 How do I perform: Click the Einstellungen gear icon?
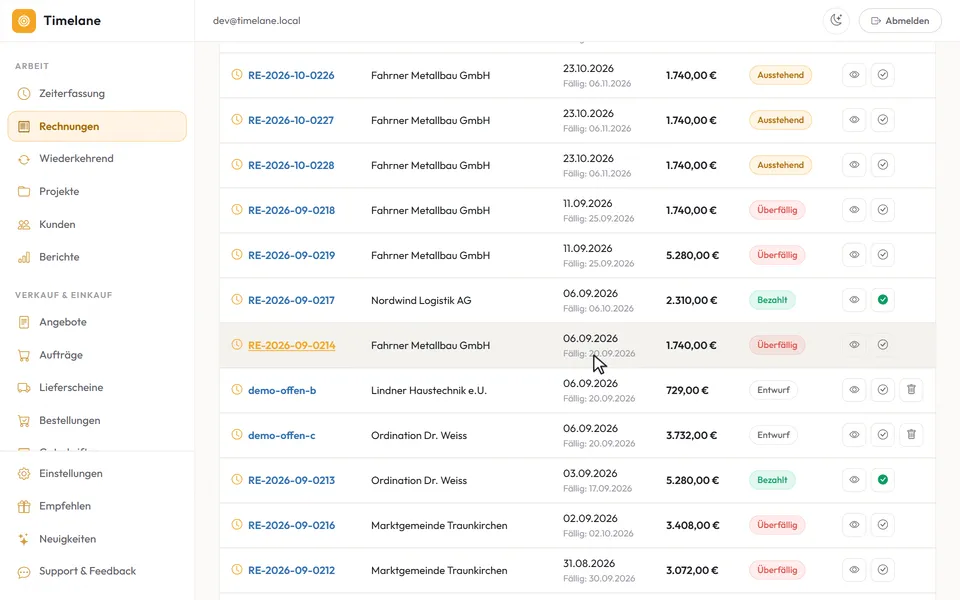[24, 474]
